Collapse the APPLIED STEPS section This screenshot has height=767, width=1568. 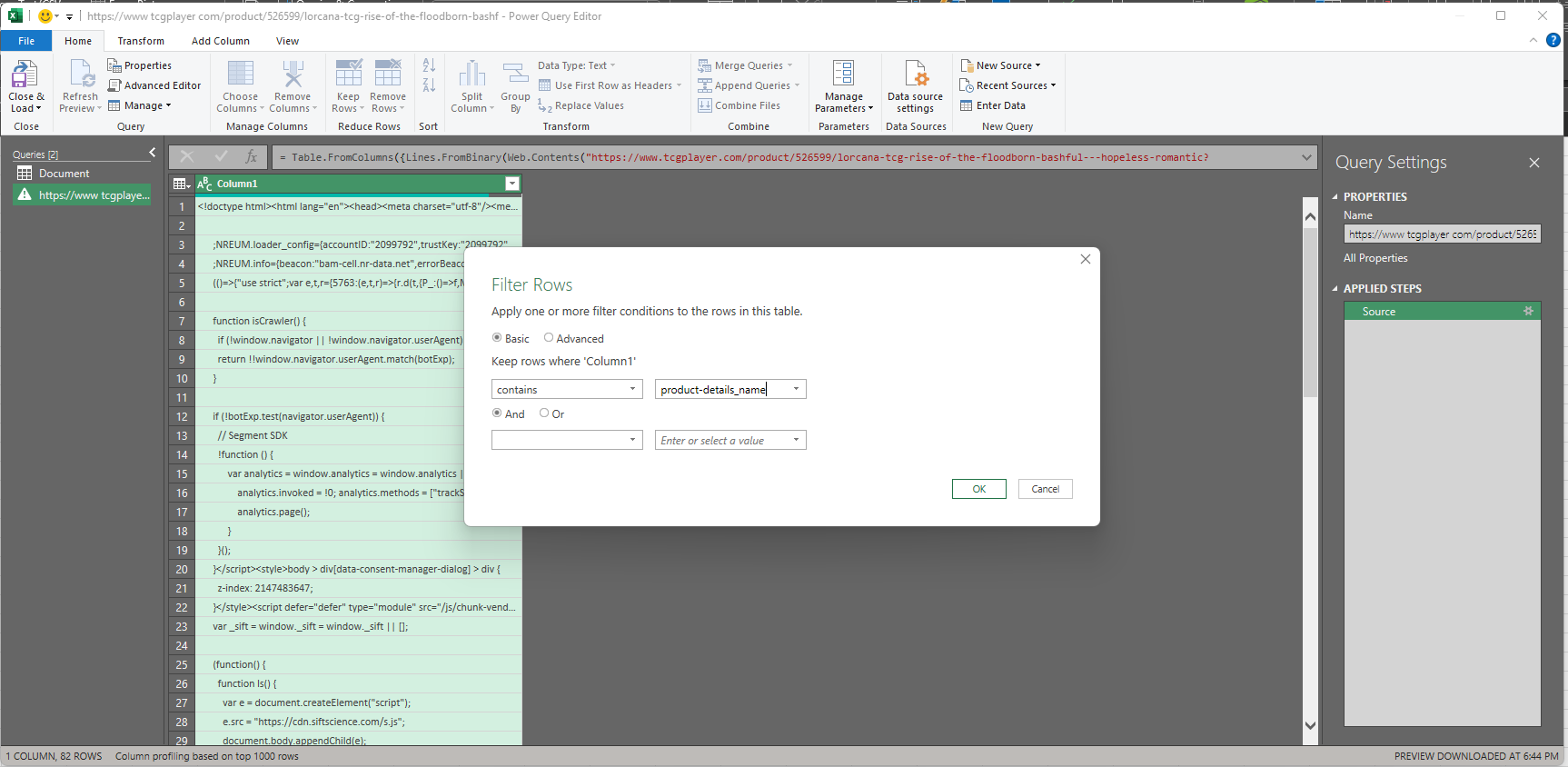pyautogui.click(x=1335, y=288)
